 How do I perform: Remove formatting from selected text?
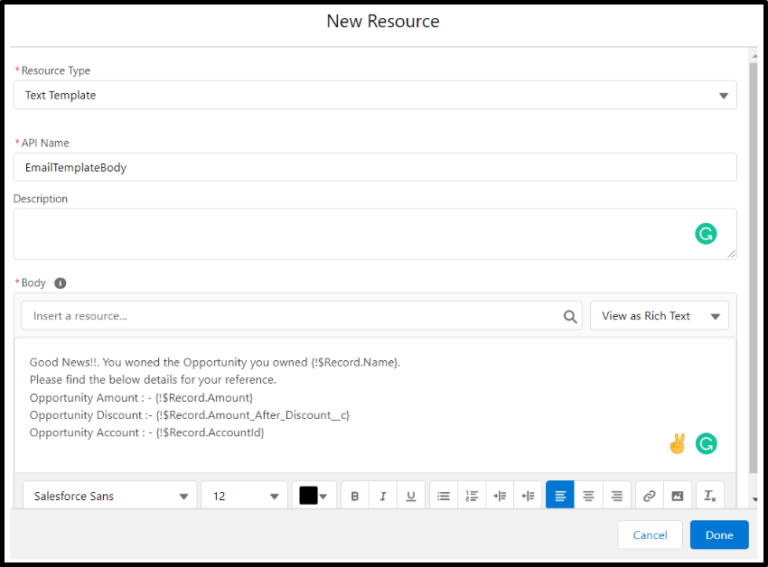(x=710, y=496)
